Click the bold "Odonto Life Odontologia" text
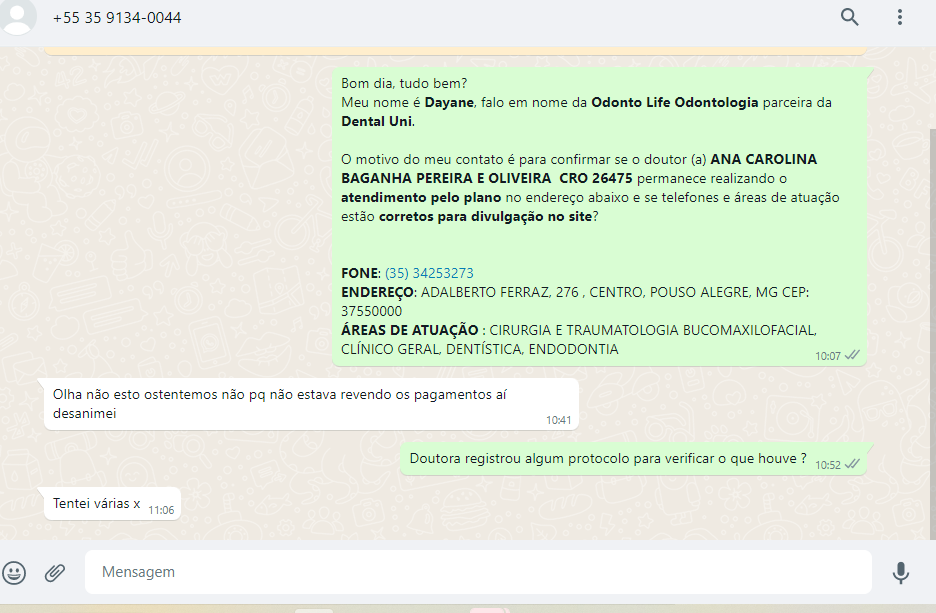Image resolution: width=936 pixels, height=613 pixels. point(675,102)
